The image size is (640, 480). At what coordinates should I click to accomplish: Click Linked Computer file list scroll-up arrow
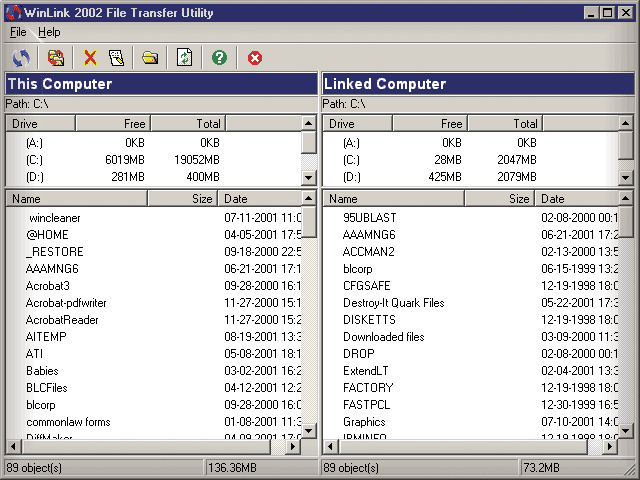click(x=626, y=198)
